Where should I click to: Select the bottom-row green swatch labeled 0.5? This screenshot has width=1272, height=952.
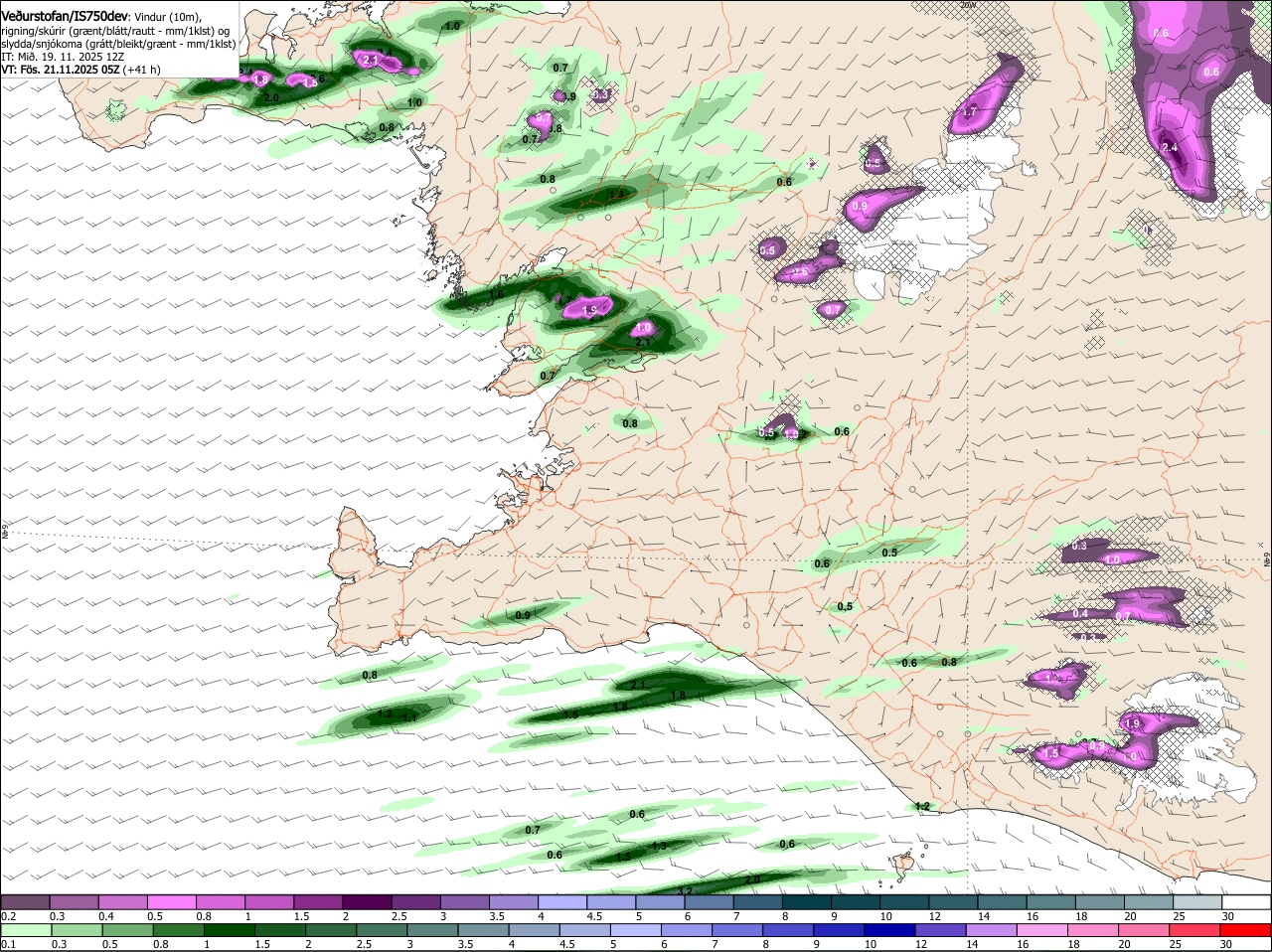(x=127, y=930)
